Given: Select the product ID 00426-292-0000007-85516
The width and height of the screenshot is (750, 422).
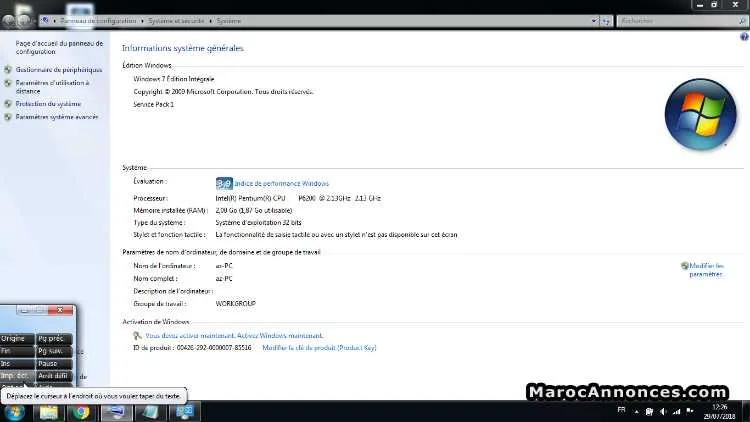Looking at the screenshot, I should click(214, 348).
